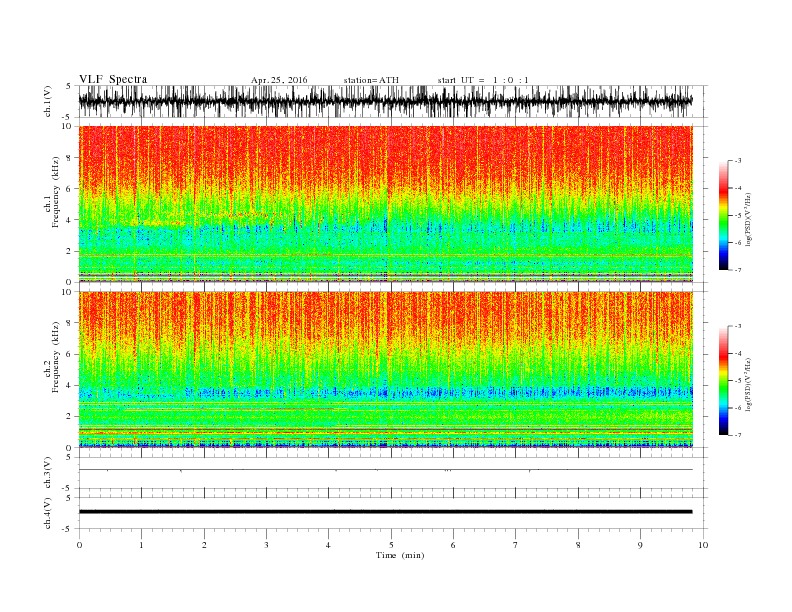Click the "4" kHz tick on ch.2 frequency axis
Screen dimensions: 792x612
70,386
